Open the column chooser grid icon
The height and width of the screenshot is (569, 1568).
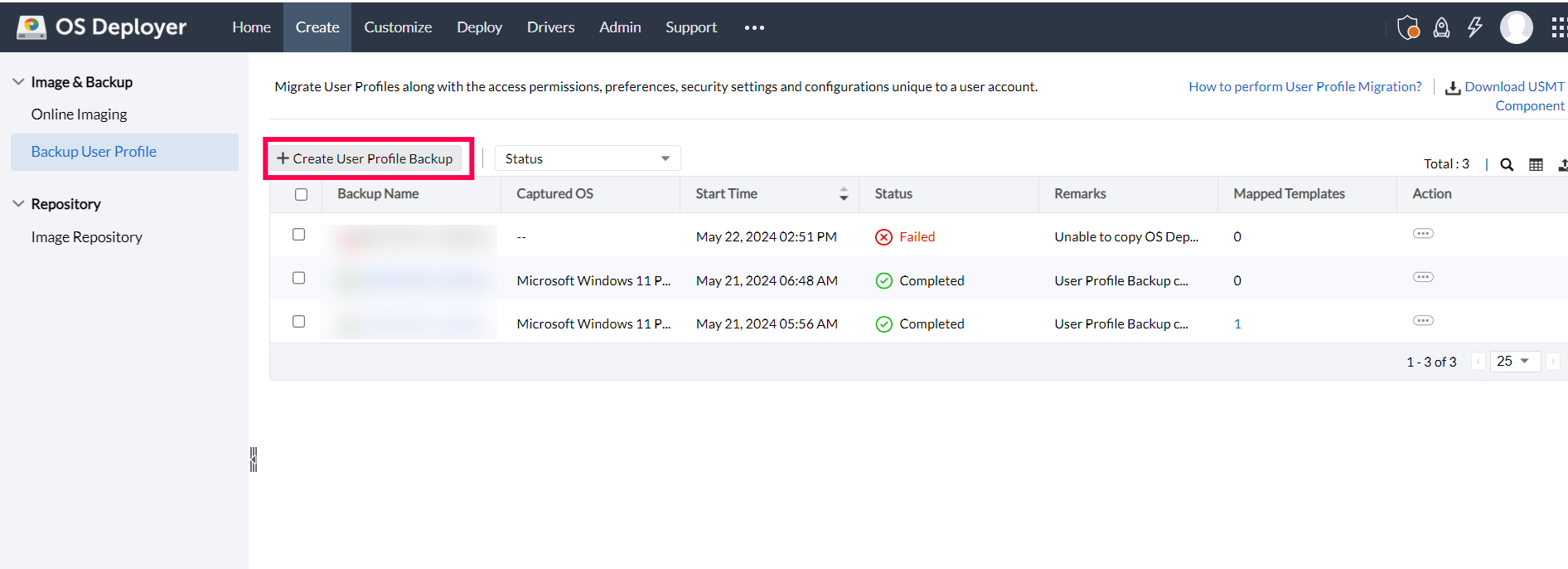[x=1536, y=164]
